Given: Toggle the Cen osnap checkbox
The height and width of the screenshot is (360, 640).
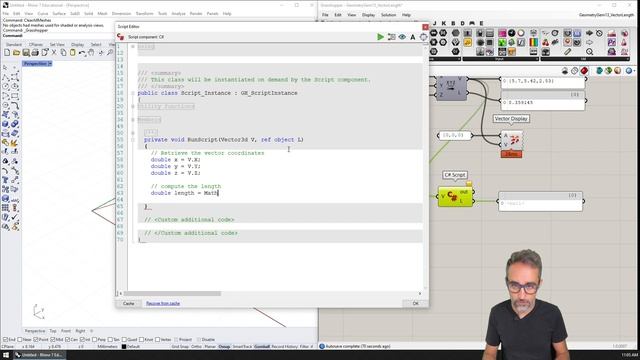Looking at the screenshot, I should point(67,340).
